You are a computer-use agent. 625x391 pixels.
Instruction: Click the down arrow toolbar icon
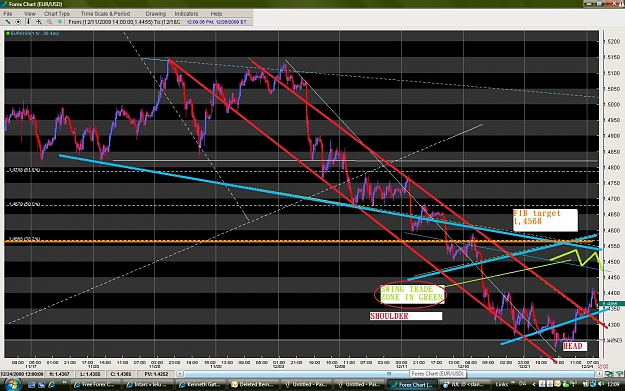(28, 22)
